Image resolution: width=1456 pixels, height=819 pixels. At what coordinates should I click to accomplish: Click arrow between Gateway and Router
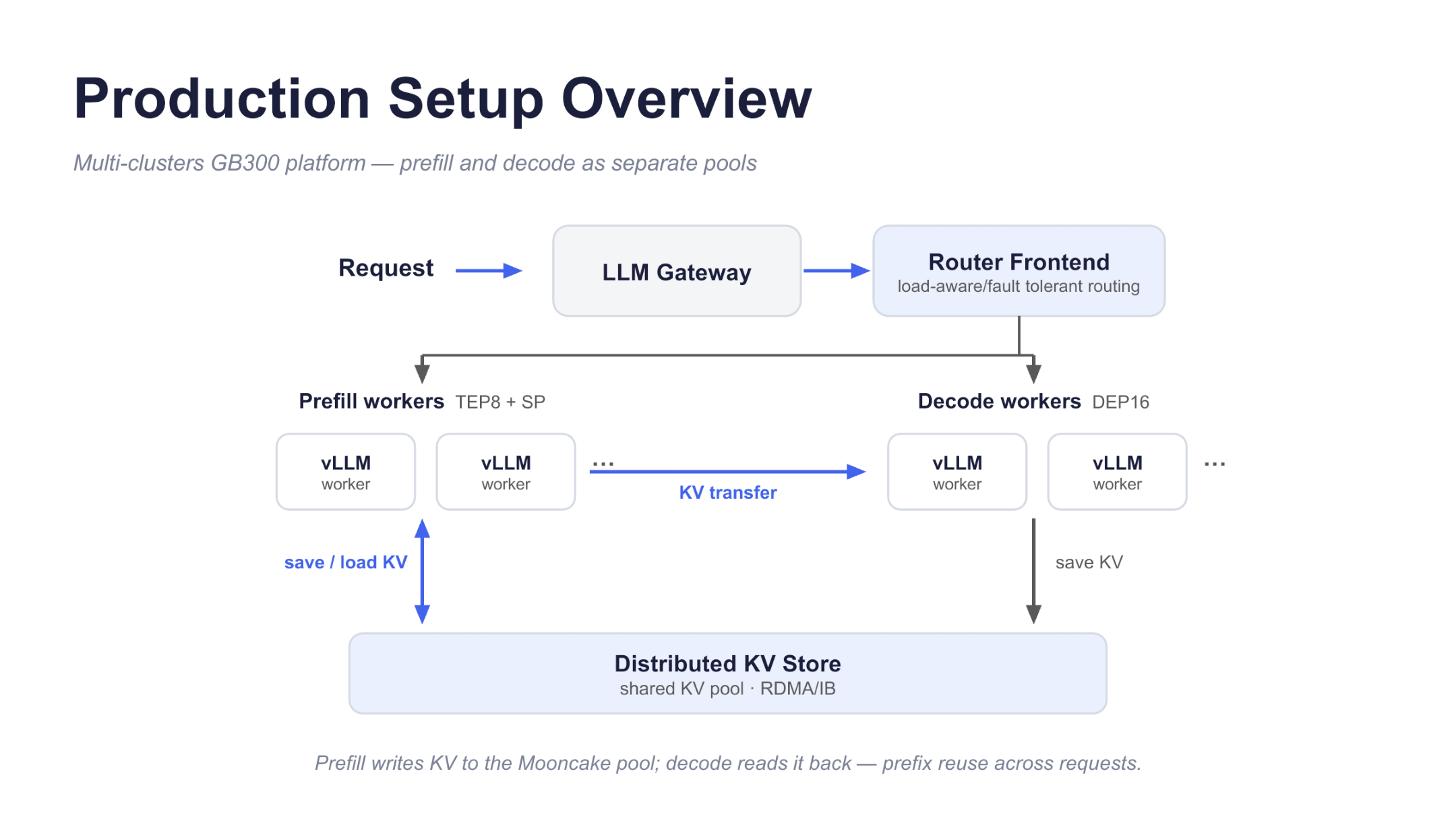pos(837,271)
